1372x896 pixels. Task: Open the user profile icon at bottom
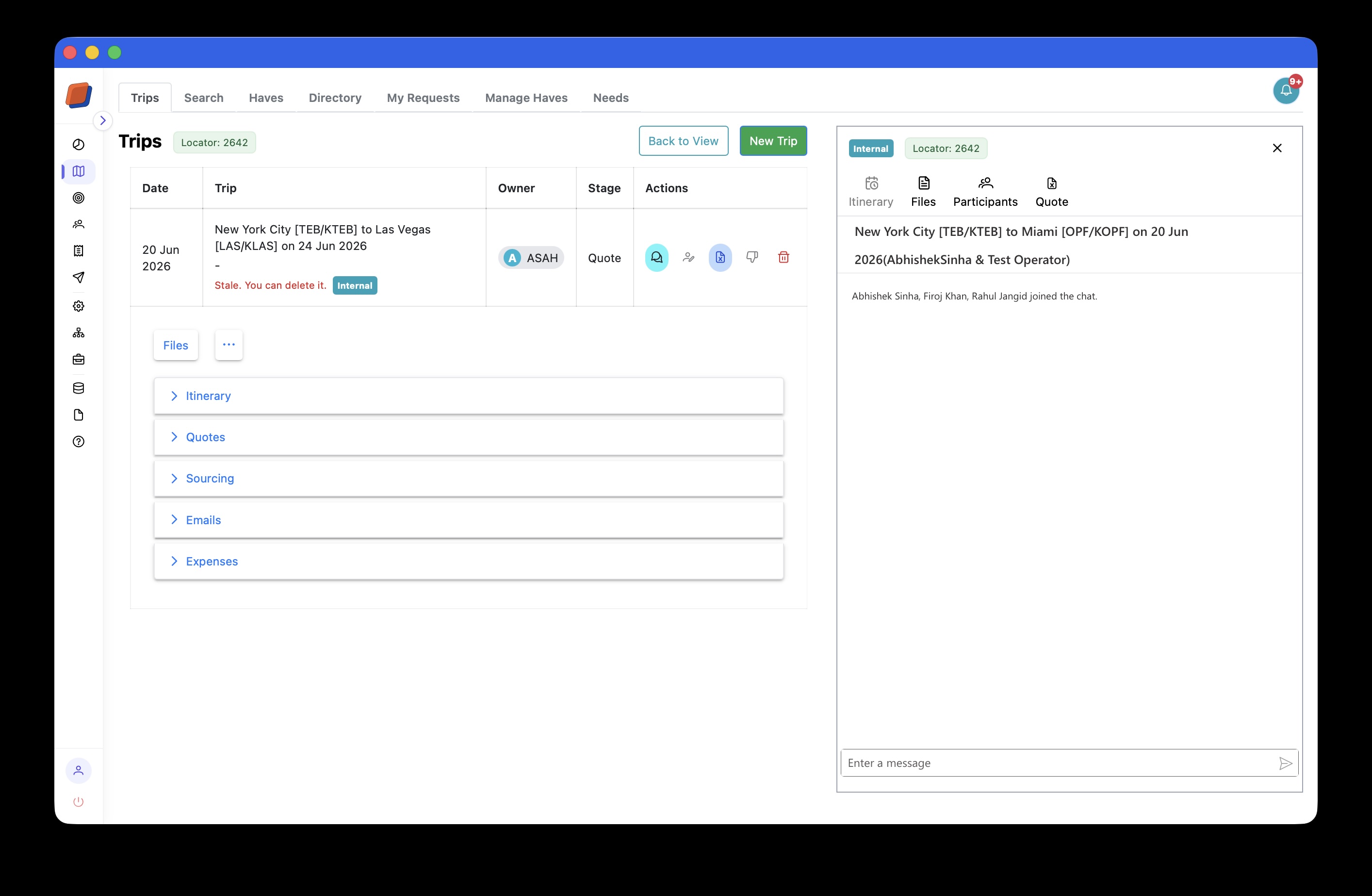tap(79, 770)
